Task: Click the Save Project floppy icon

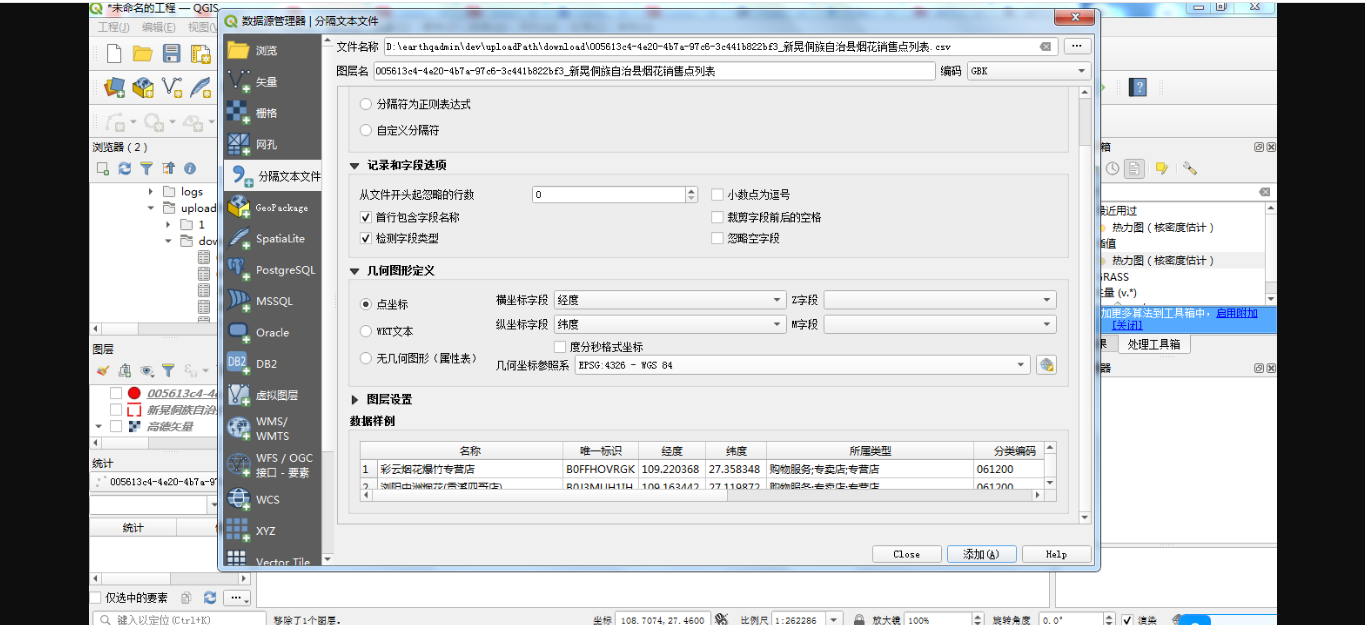Action: (171, 54)
